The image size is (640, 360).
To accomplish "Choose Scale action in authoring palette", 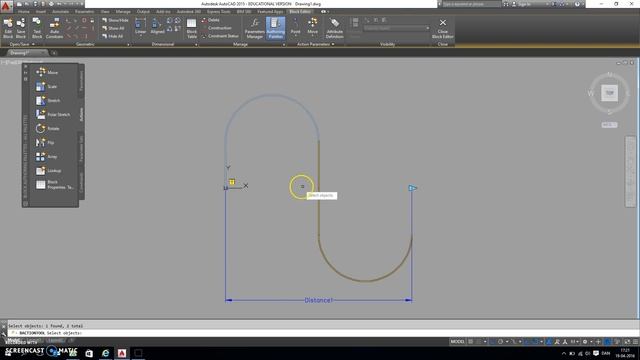I will point(46,87).
